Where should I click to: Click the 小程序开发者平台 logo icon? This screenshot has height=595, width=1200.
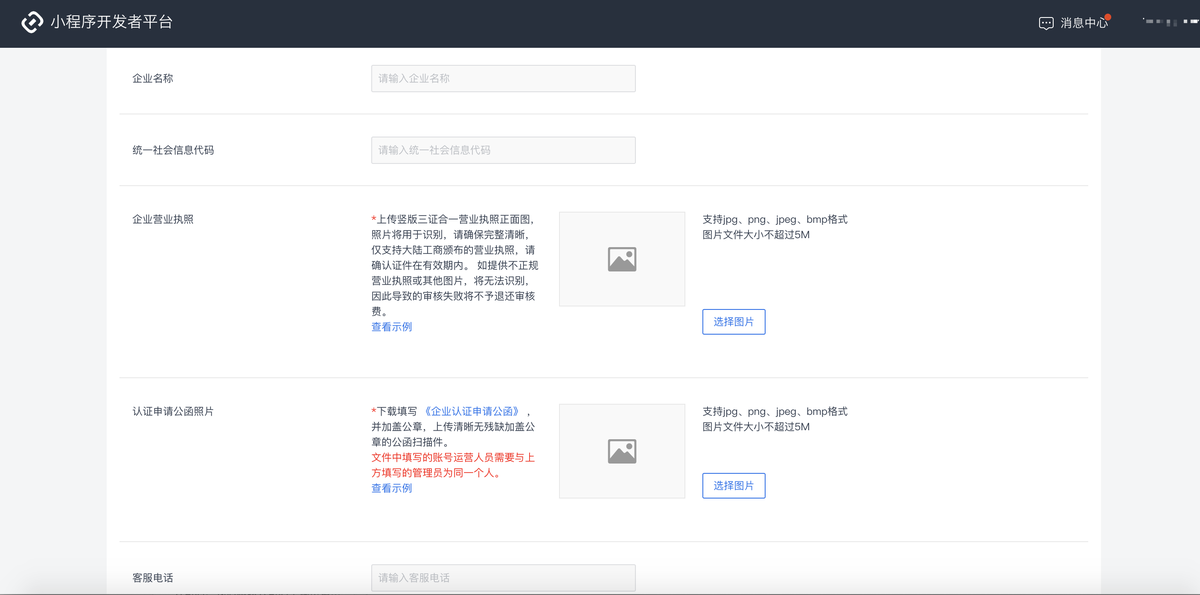[31, 22]
